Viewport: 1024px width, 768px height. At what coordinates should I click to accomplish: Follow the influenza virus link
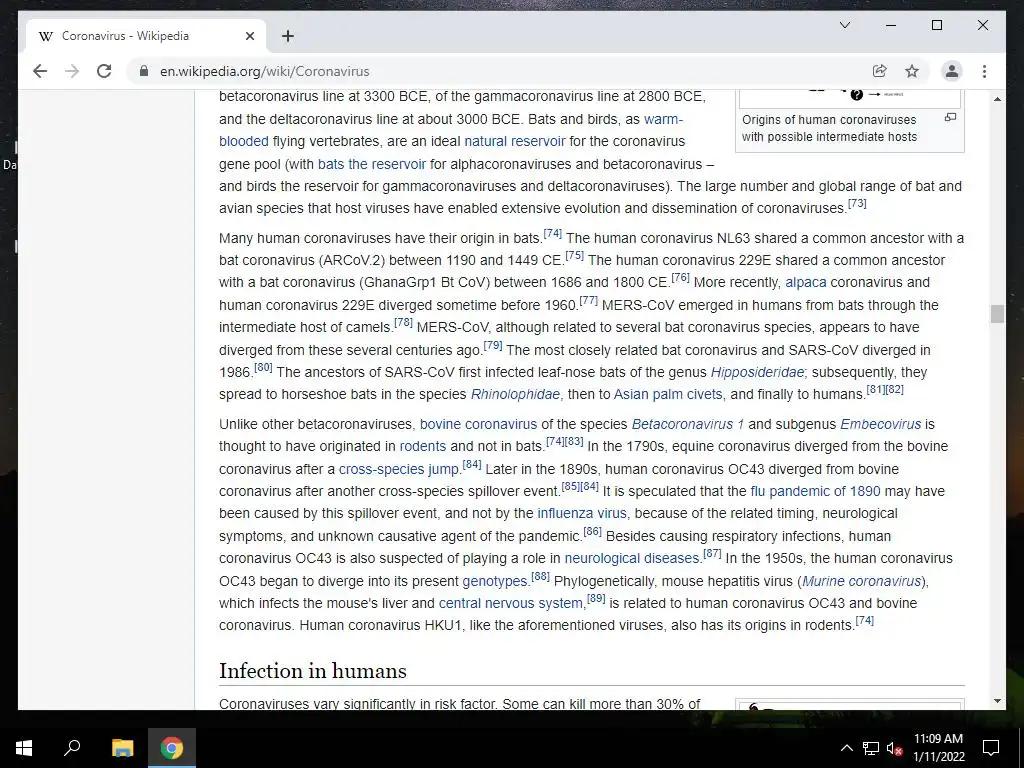[582, 513]
